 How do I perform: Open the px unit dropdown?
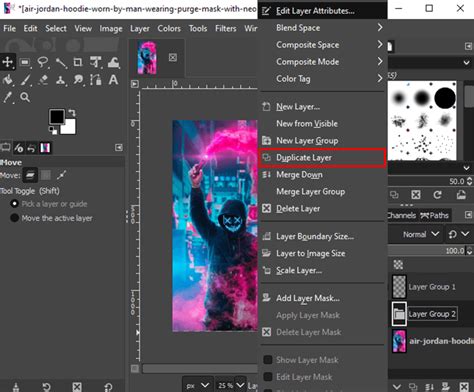pyautogui.click(x=197, y=385)
